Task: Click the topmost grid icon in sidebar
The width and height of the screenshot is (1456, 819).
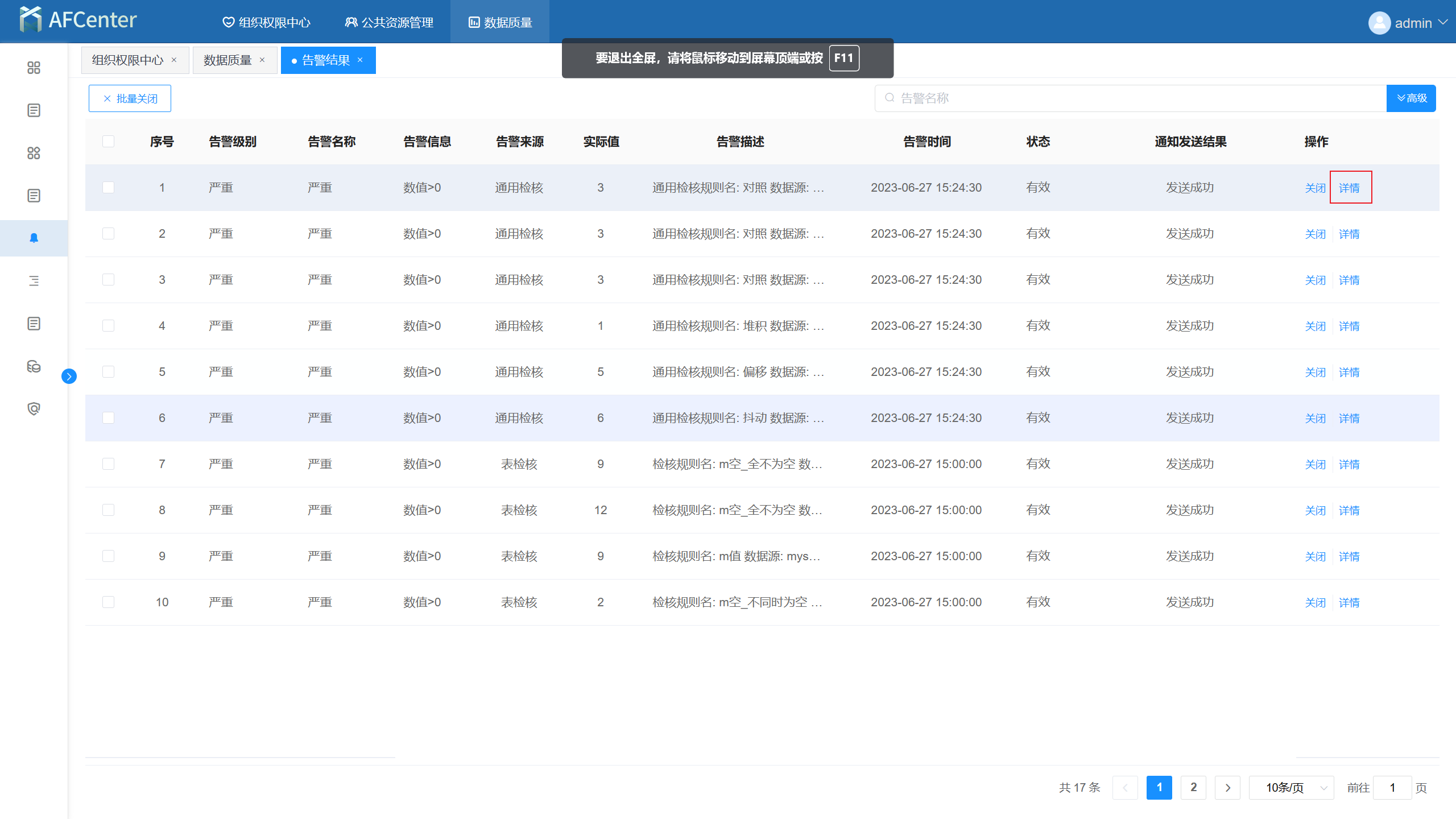Action: click(34, 68)
